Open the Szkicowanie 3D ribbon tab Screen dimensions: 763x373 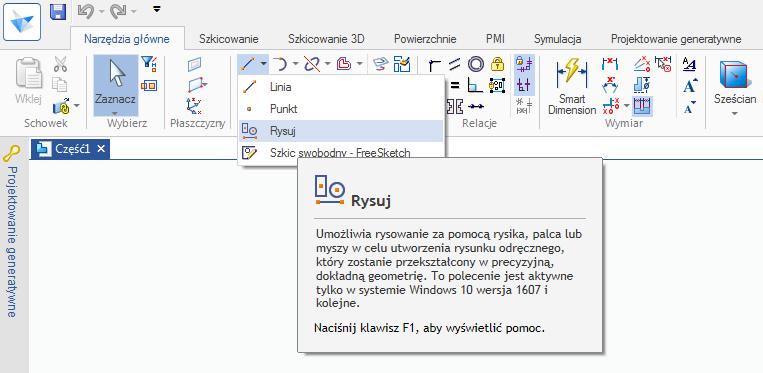[x=326, y=39]
